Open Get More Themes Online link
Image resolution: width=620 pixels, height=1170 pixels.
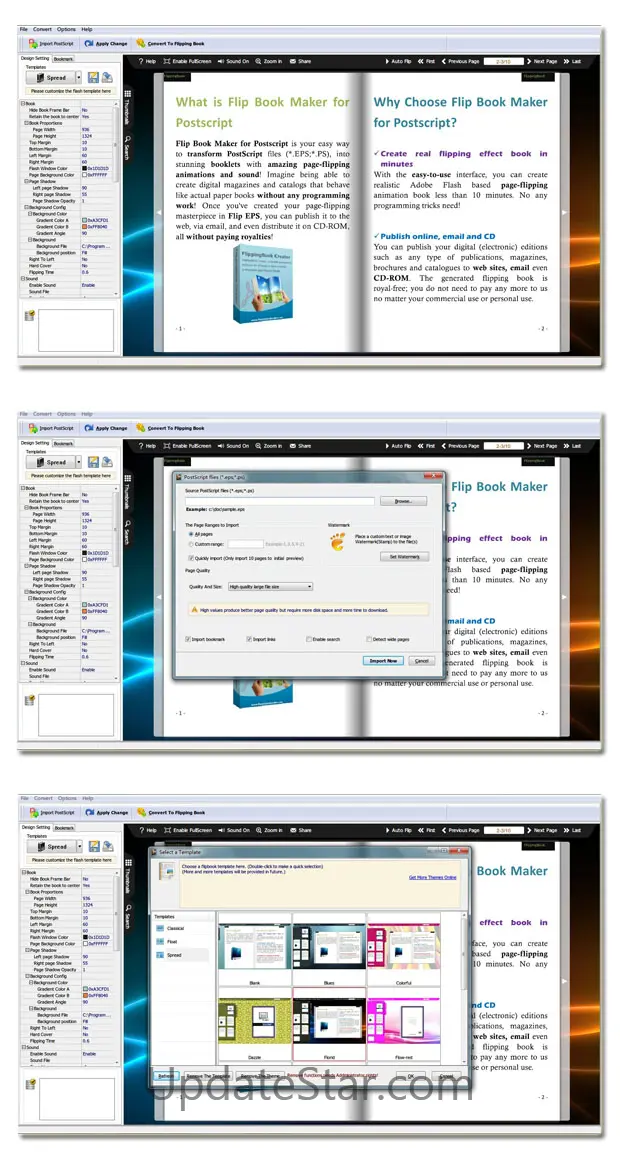433,878
